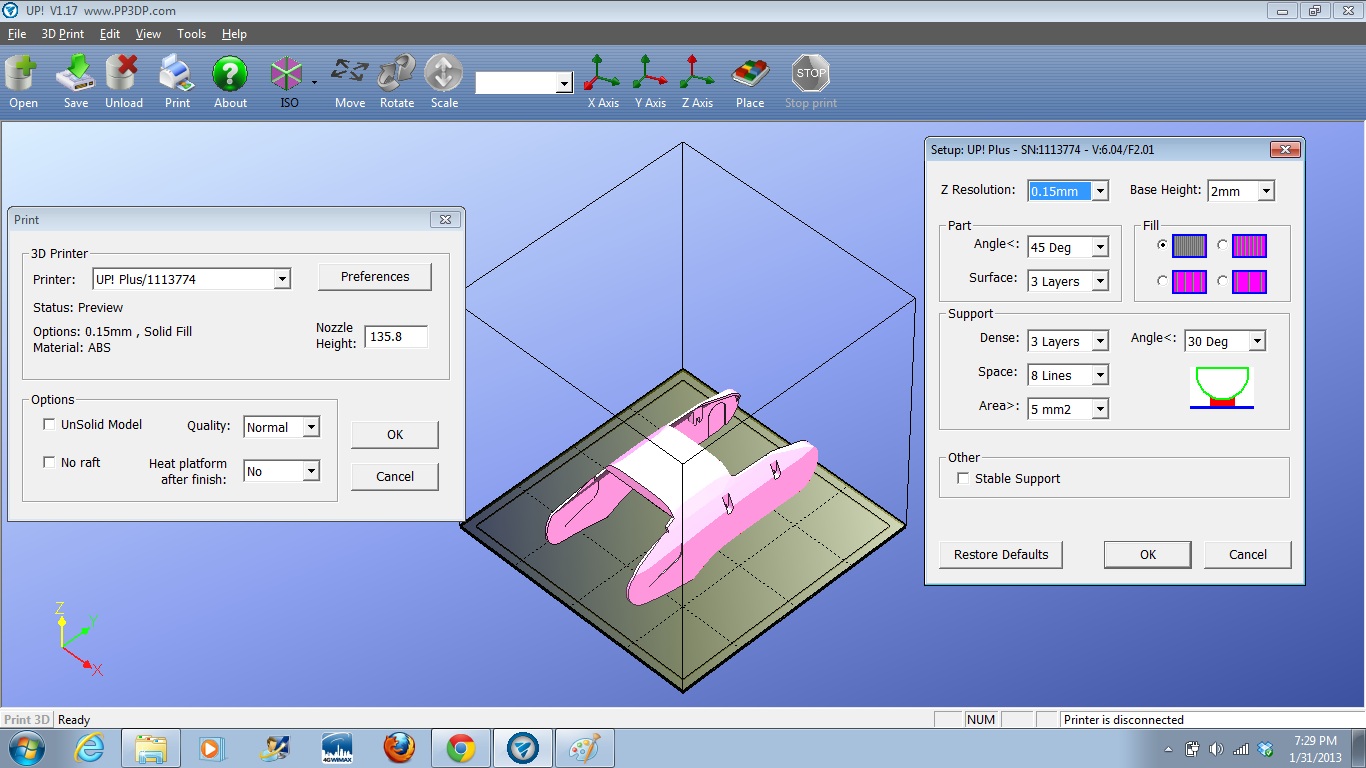Launch Firefox from the taskbar
The image size is (1366, 768).
point(399,748)
